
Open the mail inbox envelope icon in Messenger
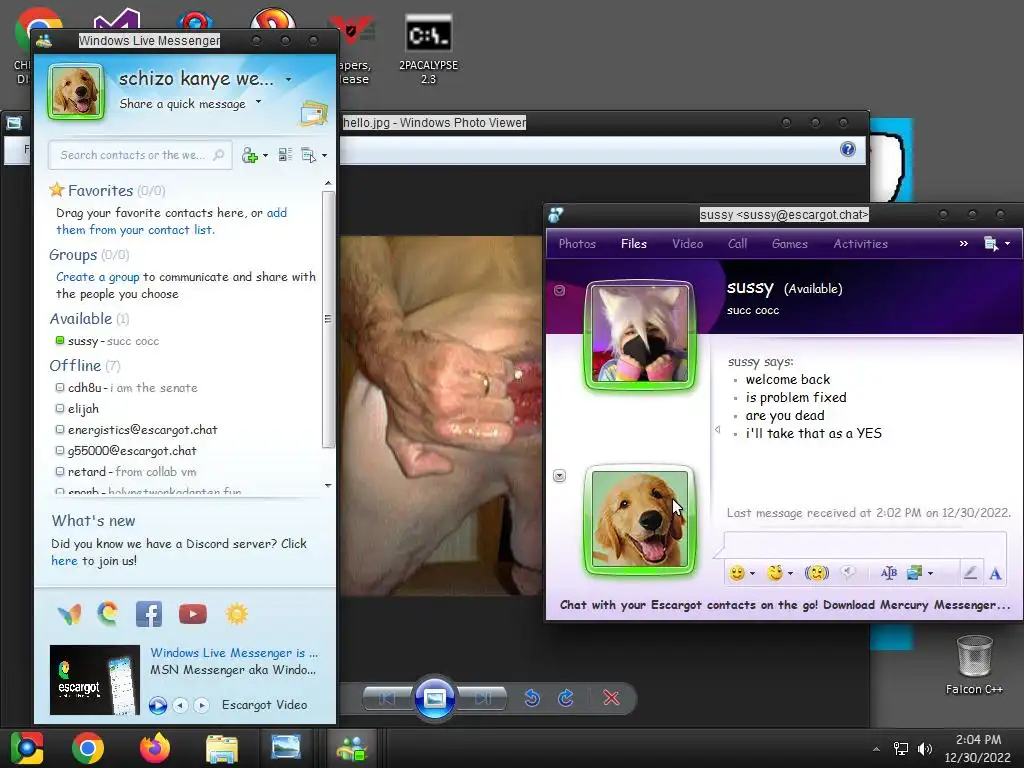coord(313,114)
